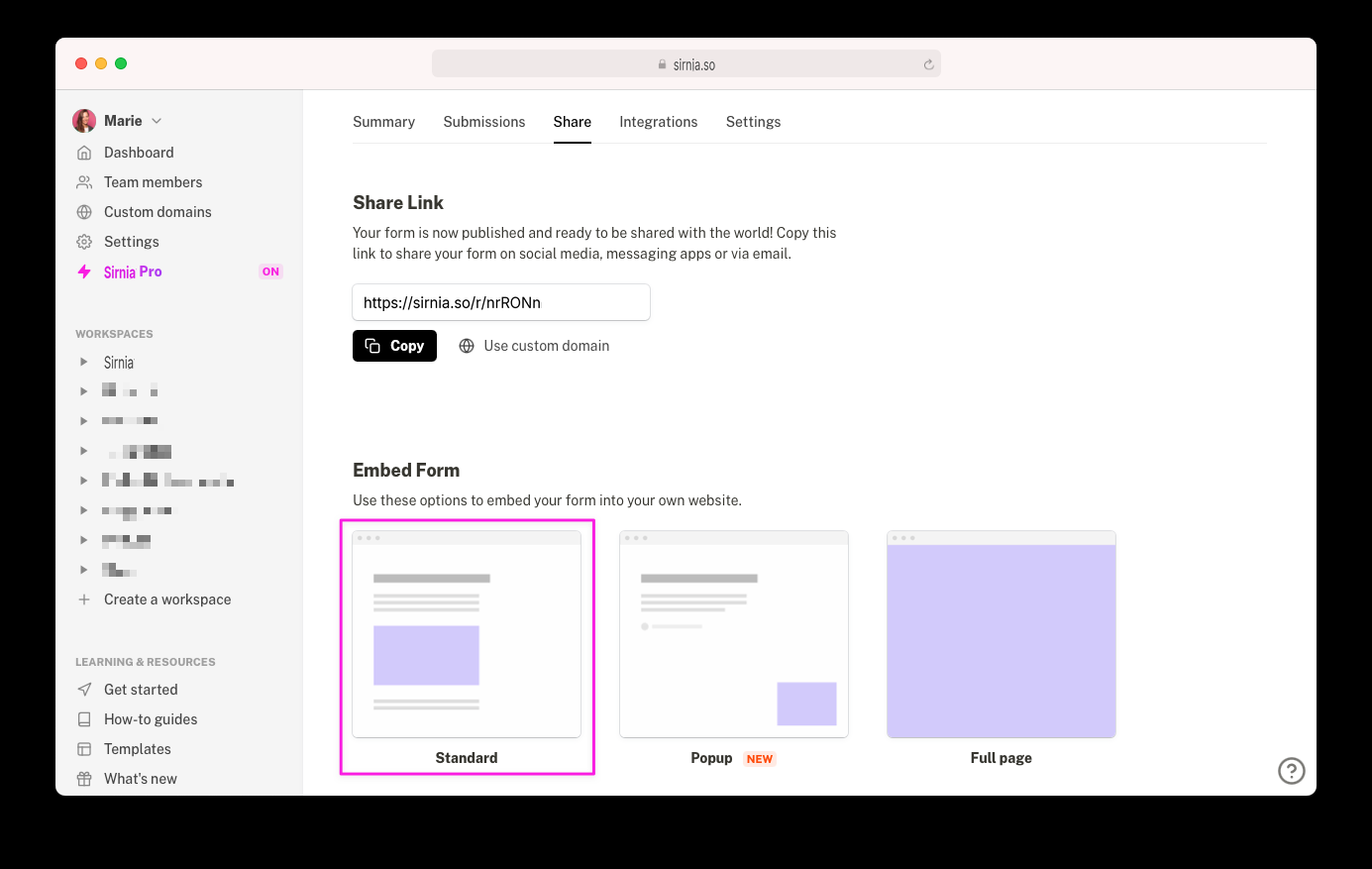
Task: Select the Standard embed thumbnail
Action: pyautogui.click(x=467, y=634)
